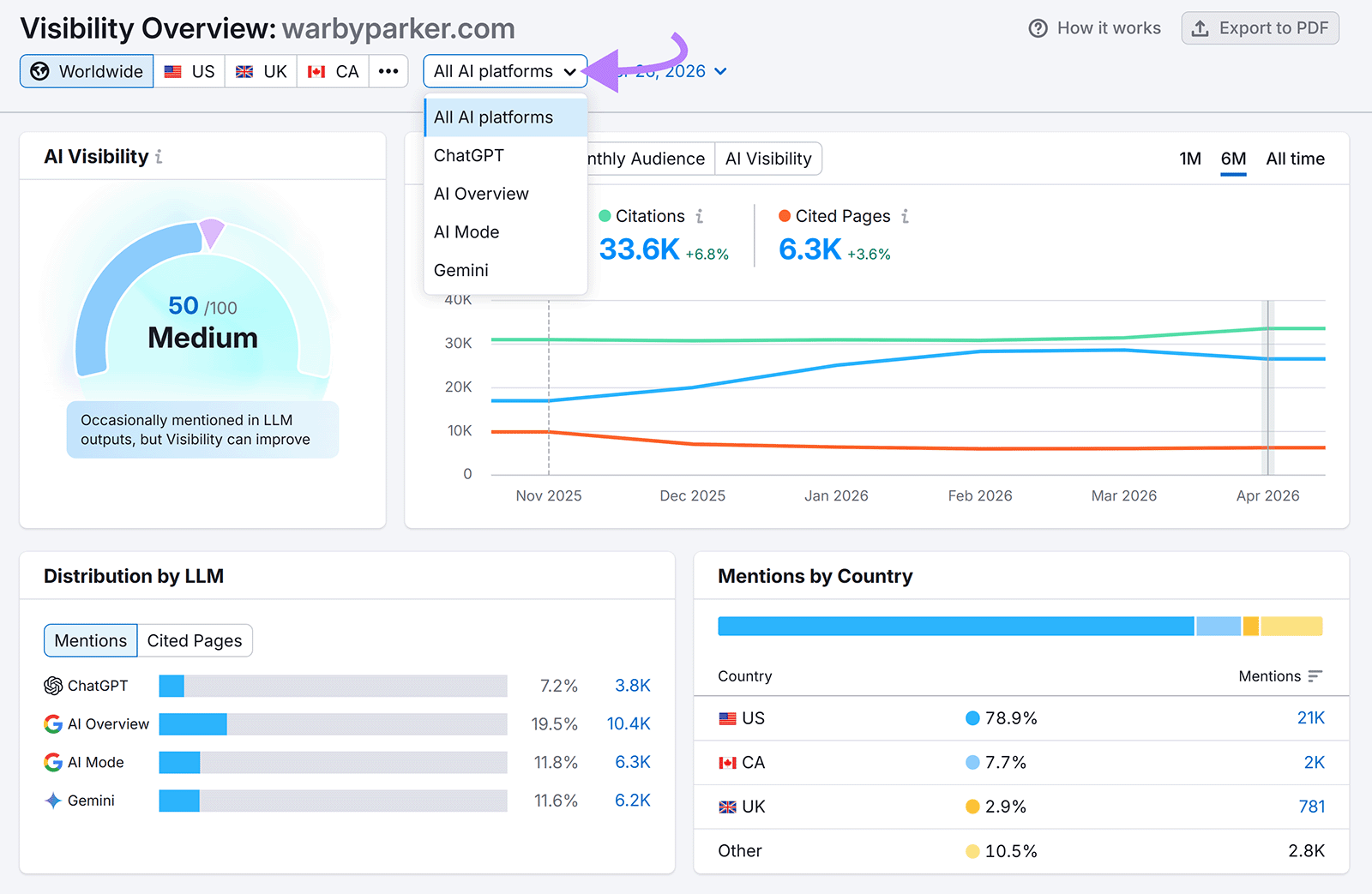1372x894 pixels.
Task: Toggle the green Citations series dot
Action: 605,216
